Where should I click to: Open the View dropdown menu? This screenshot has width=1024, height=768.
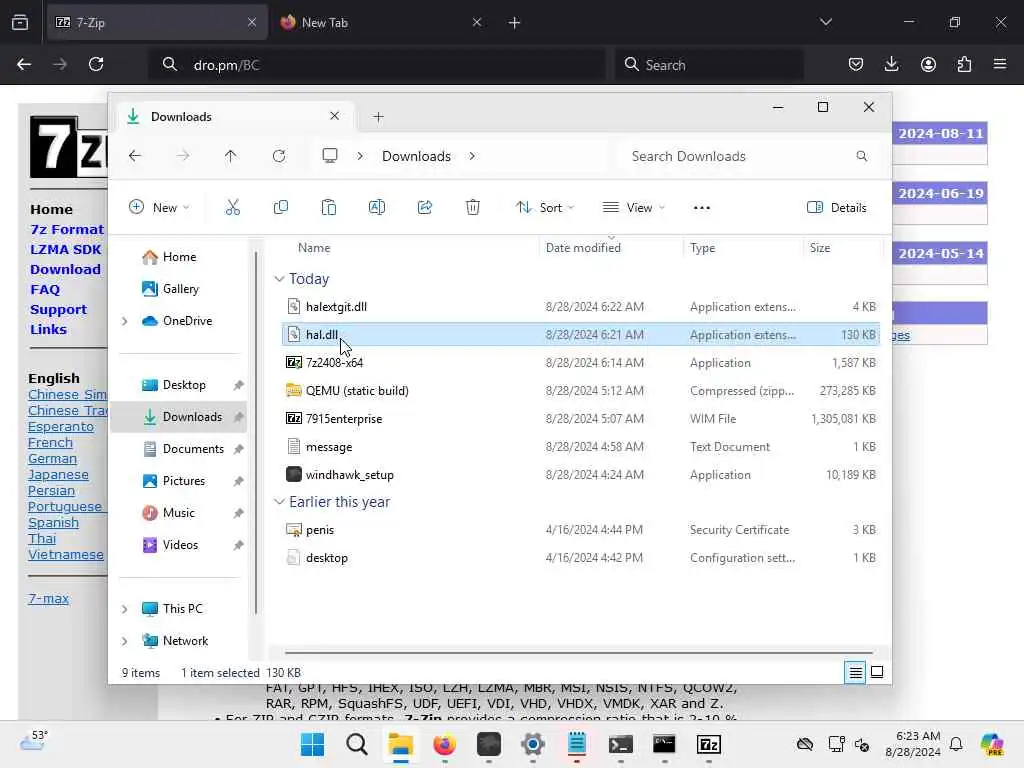(x=633, y=208)
